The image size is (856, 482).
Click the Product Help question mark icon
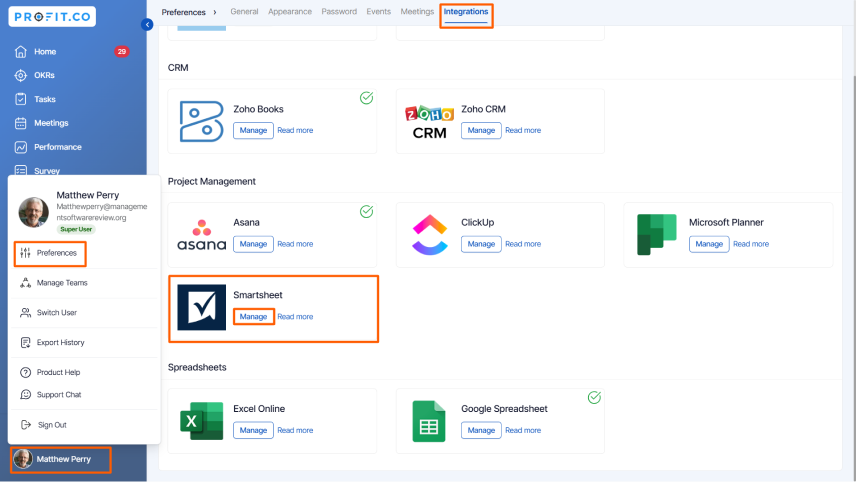[25, 372]
